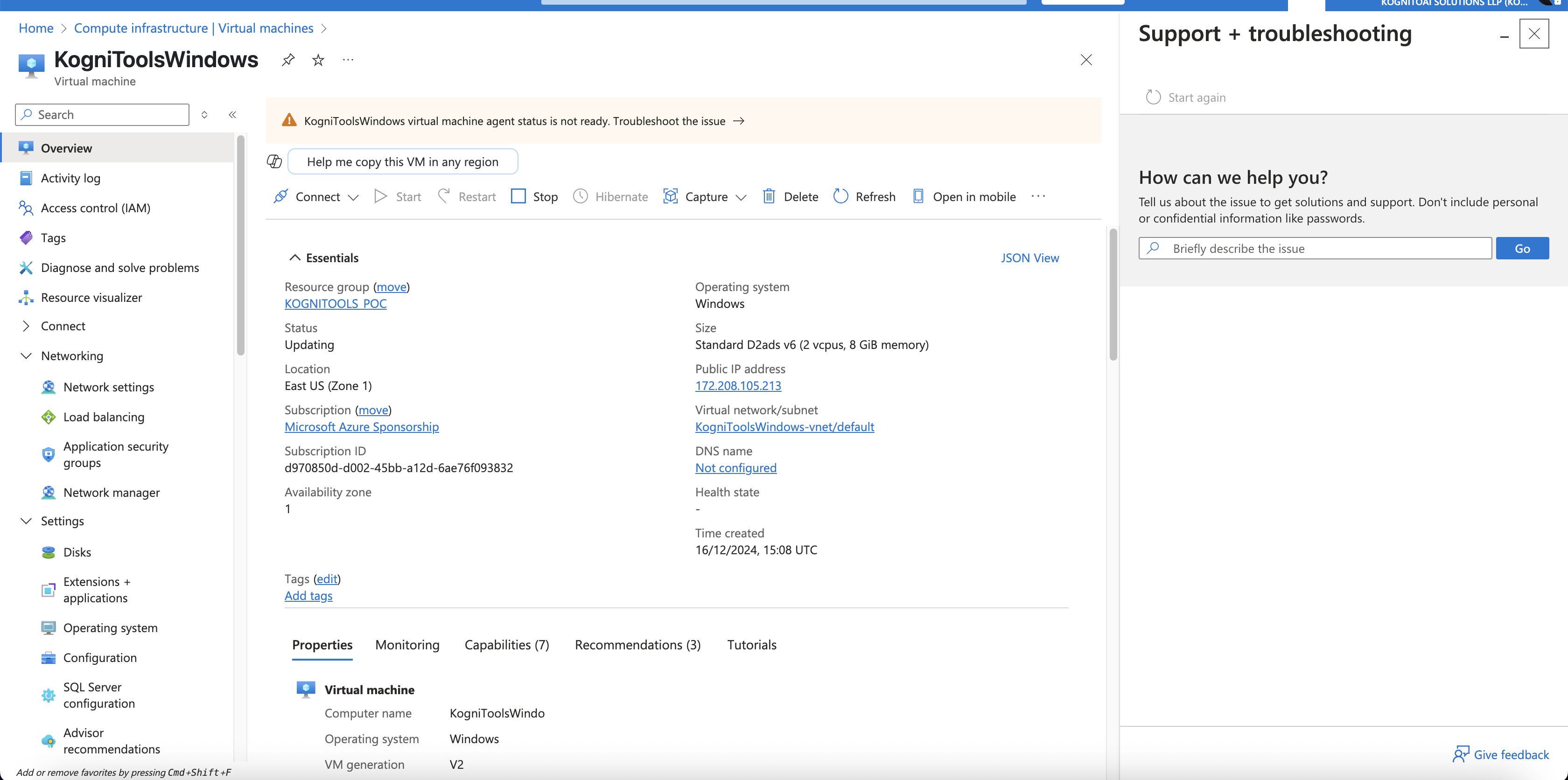Click Briefly describe the issue field
The width and height of the screenshot is (1568, 780).
point(1315,248)
